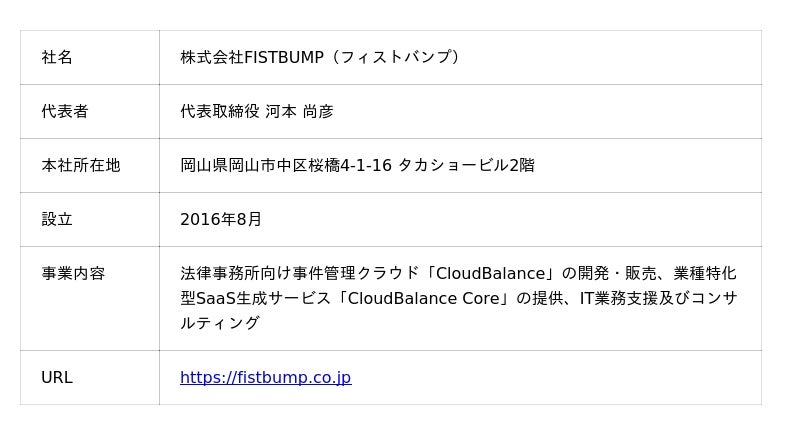Click the ルティング text on last description line
The width and height of the screenshot is (800, 435).
[x=220, y=323]
